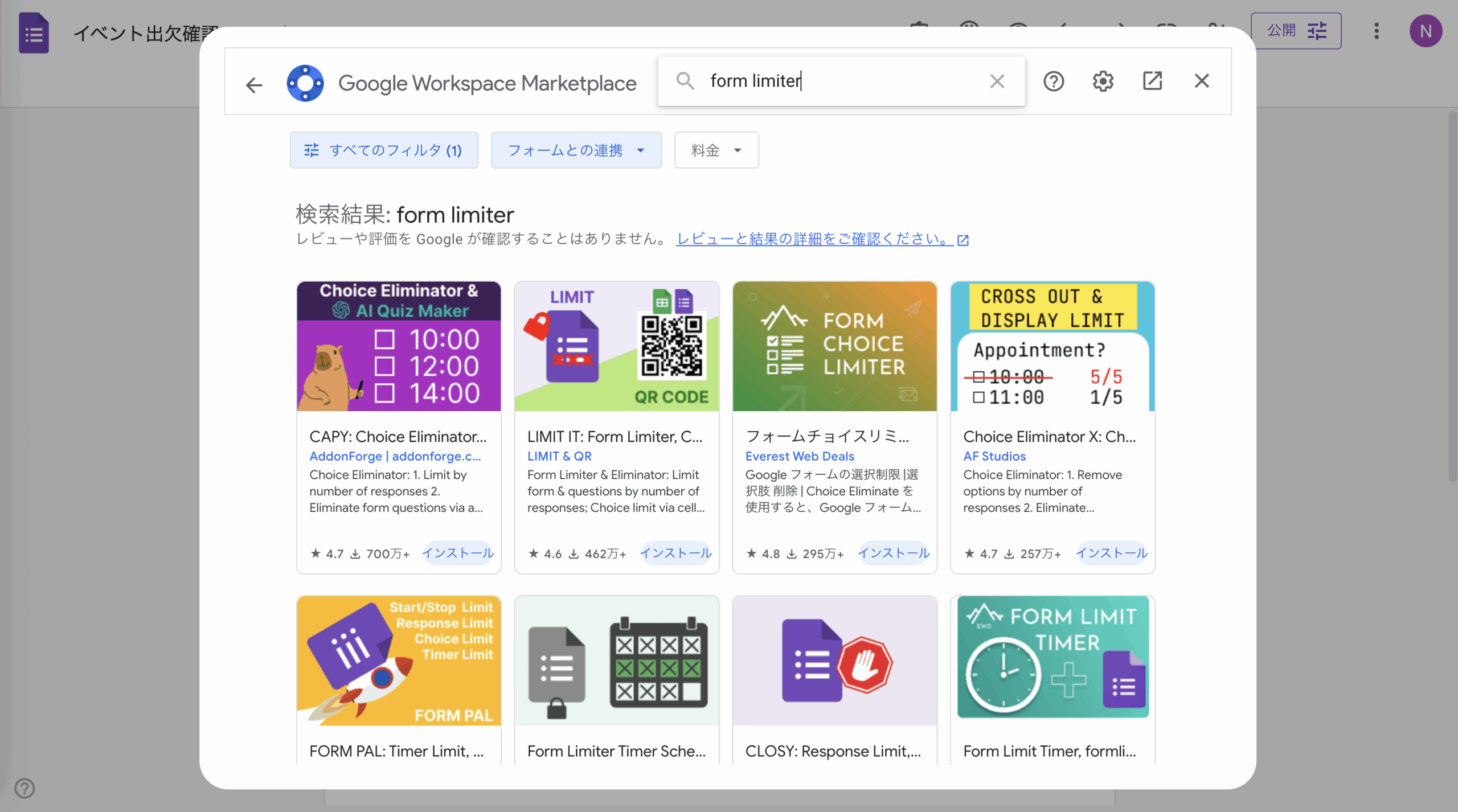Click the Choice Eliminator X title
This screenshot has width=1458, height=812.
(1050, 437)
